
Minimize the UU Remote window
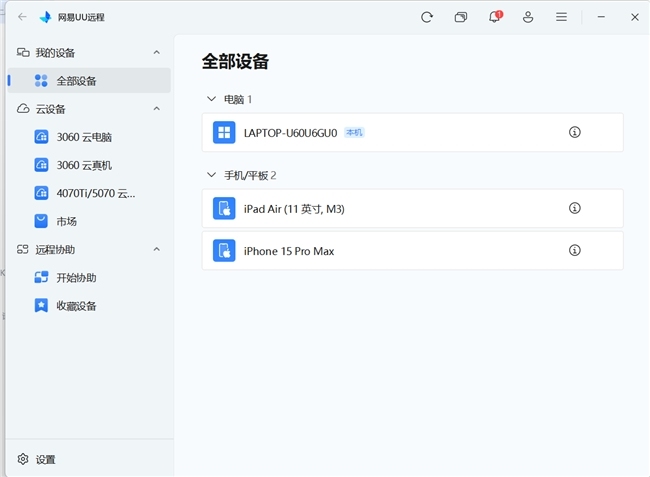(601, 17)
